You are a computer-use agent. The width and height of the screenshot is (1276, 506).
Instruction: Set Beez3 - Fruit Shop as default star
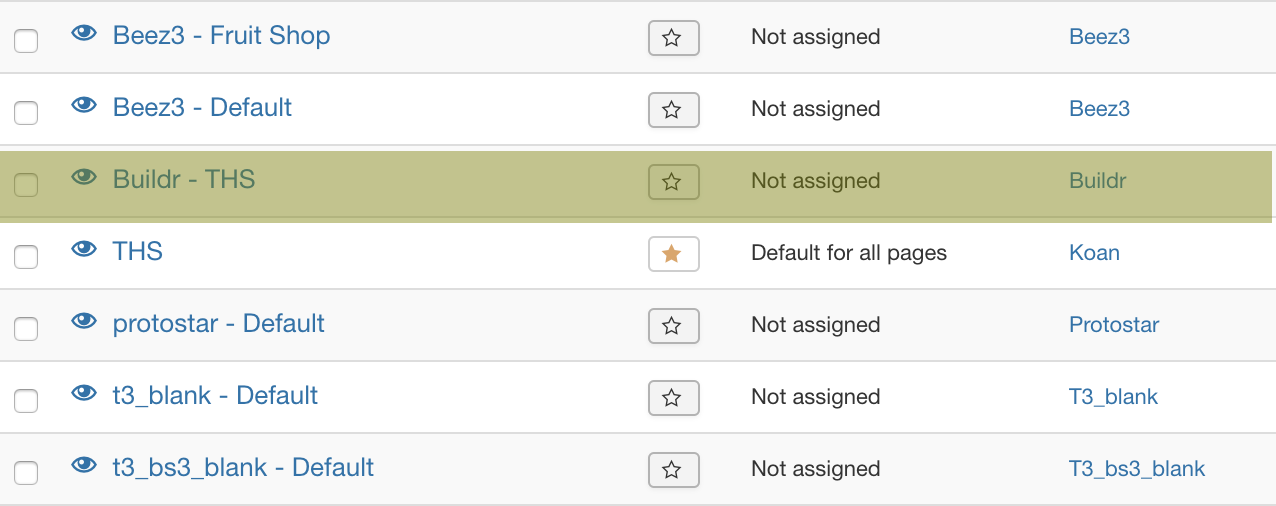coord(673,38)
